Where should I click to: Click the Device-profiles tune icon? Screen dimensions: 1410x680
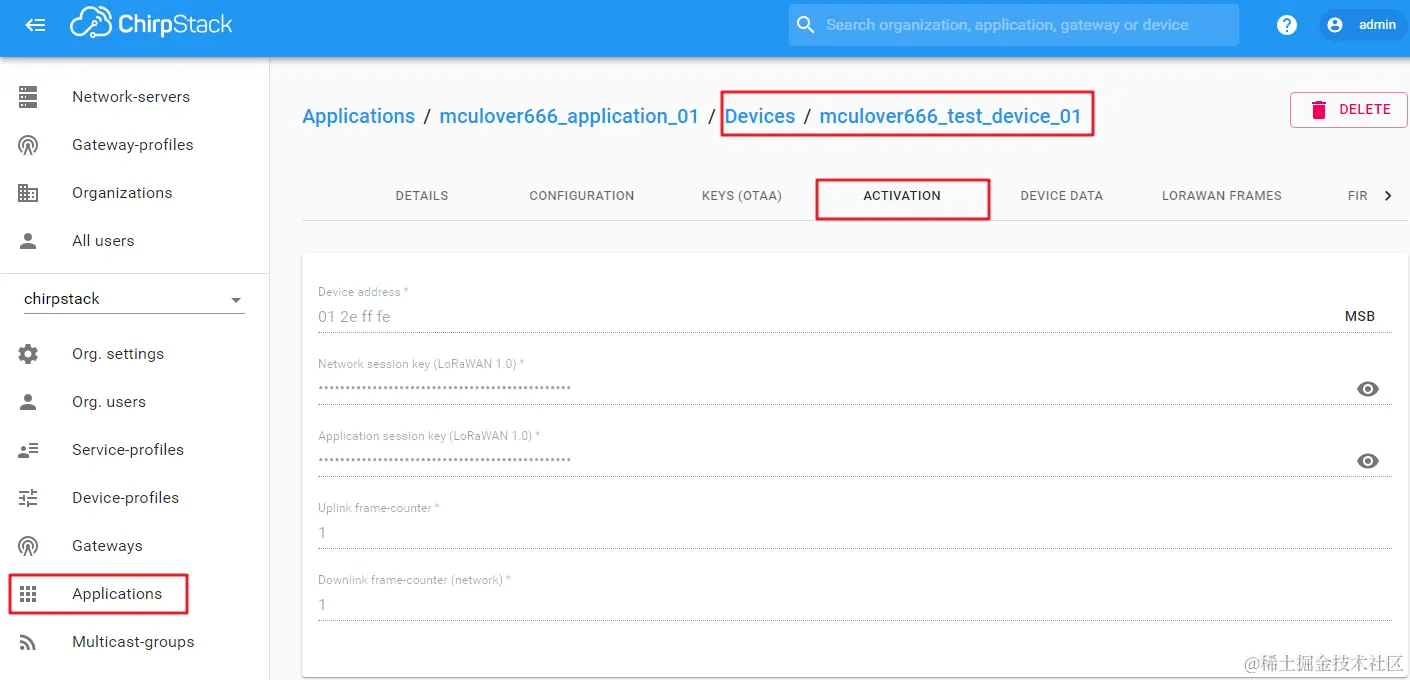pyautogui.click(x=28, y=498)
